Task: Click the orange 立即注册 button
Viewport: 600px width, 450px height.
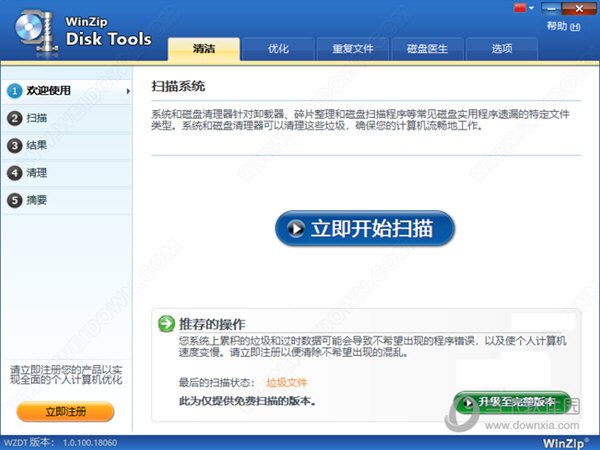Action: click(65, 412)
